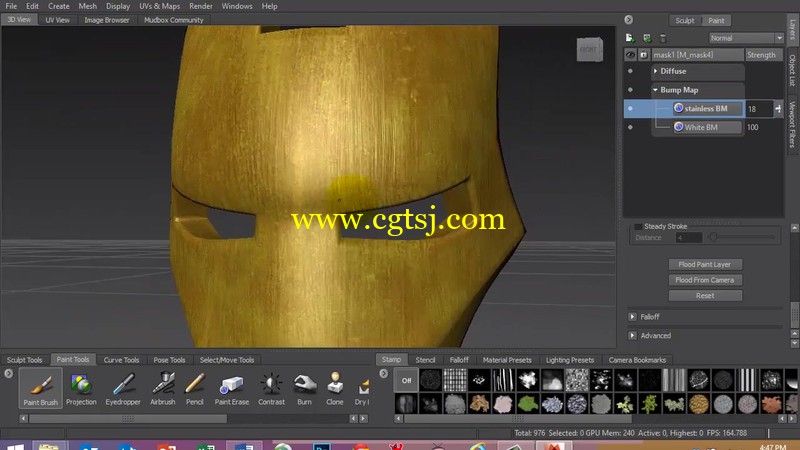
Task: Toggle visibility dot of Bump Map channel
Action: point(630,90)
